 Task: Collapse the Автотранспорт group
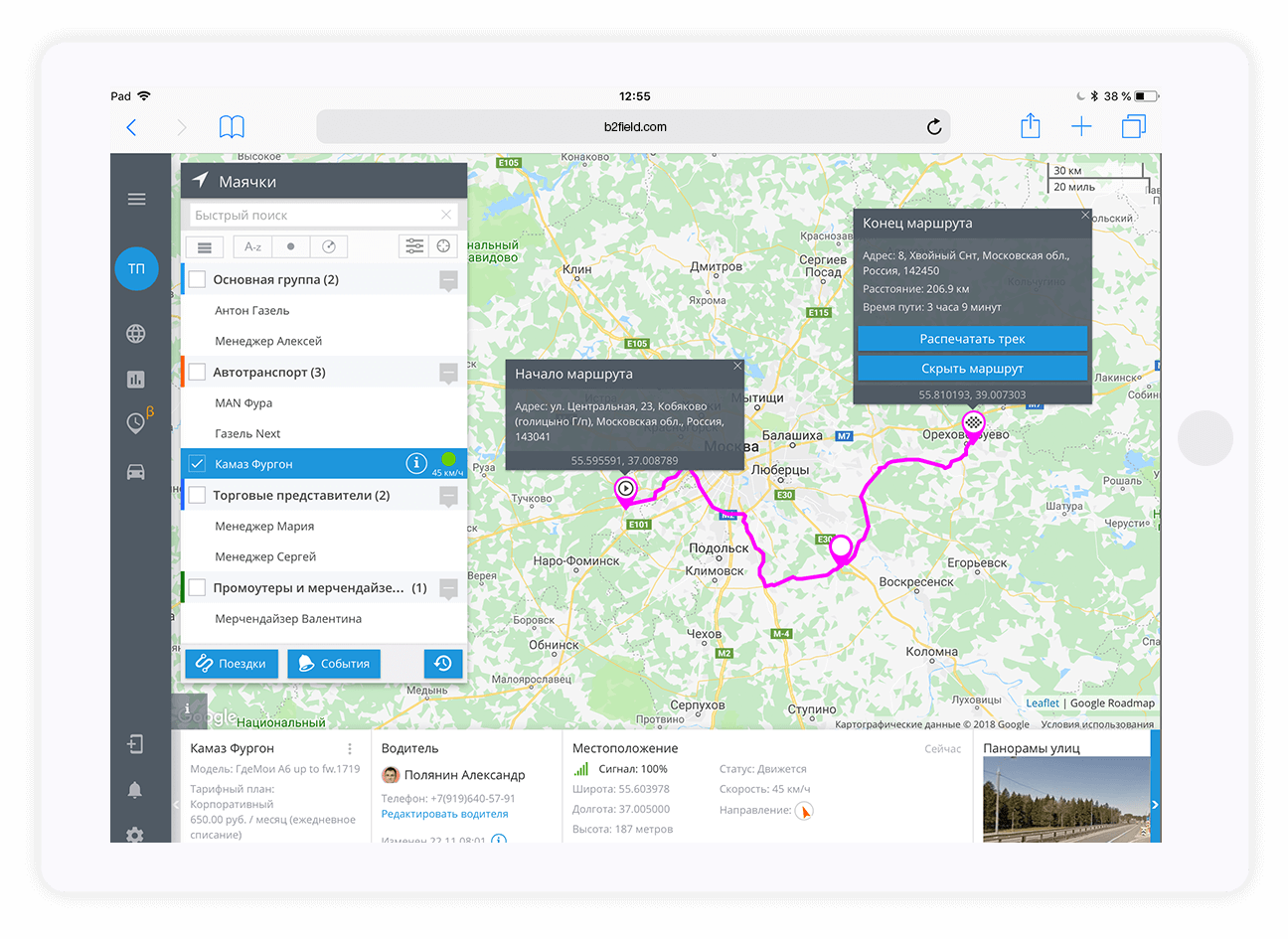pyautogui.click(x=448, y=373)
